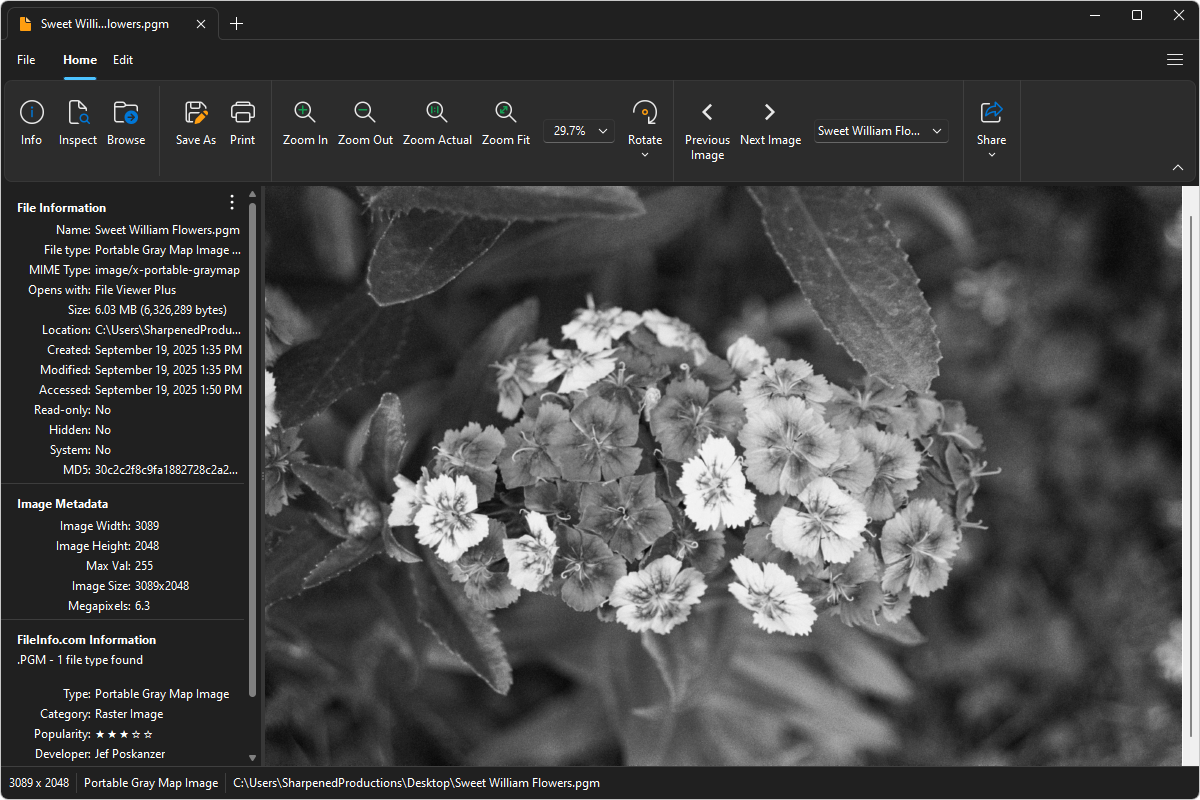Image resolution: width=1200 pixels, height=800 pixels.
Task: Click the Zoom Fit icon
Action: tap(506, 113)
